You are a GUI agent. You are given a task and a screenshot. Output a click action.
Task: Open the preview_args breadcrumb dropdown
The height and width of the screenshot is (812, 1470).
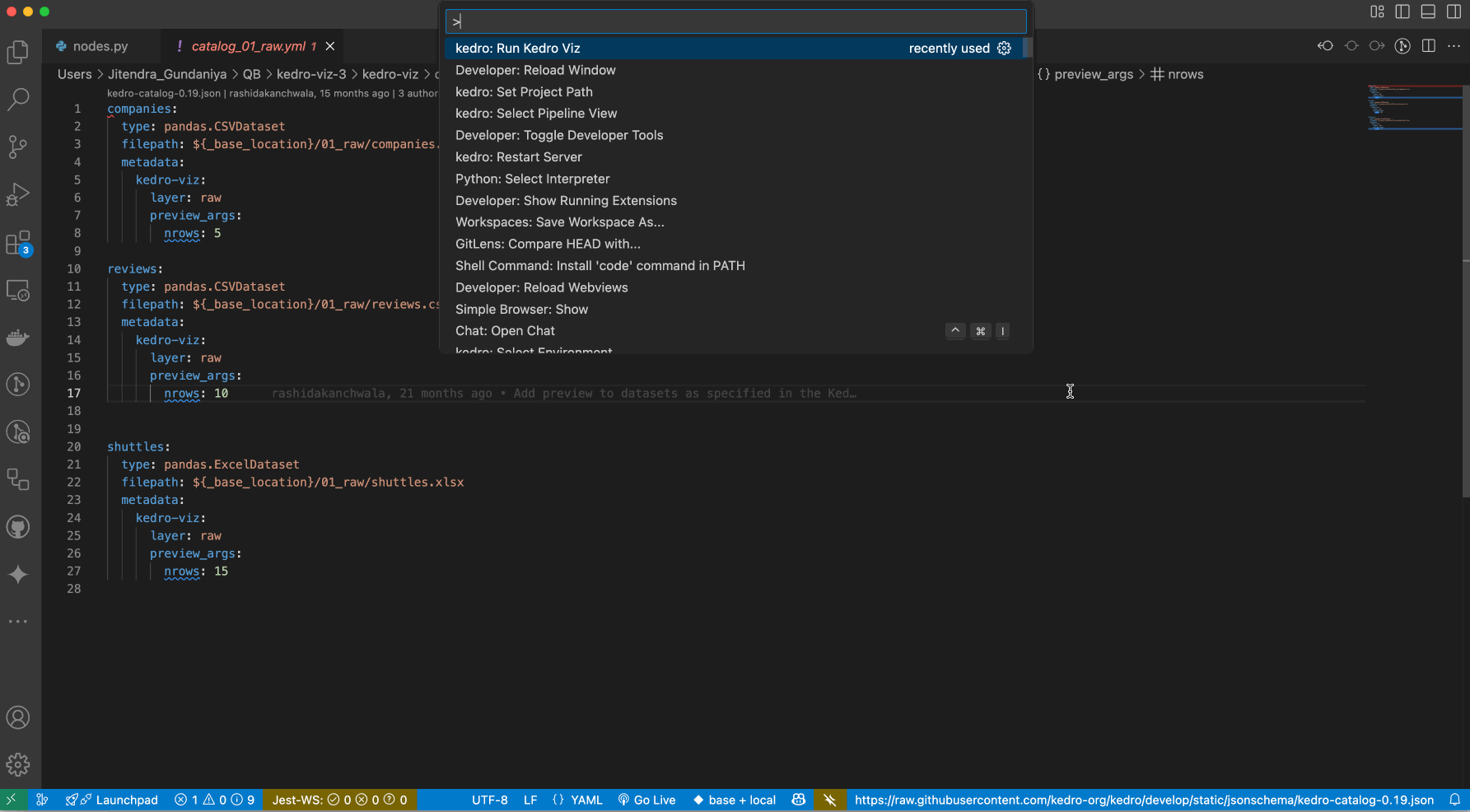[1093, 74]
